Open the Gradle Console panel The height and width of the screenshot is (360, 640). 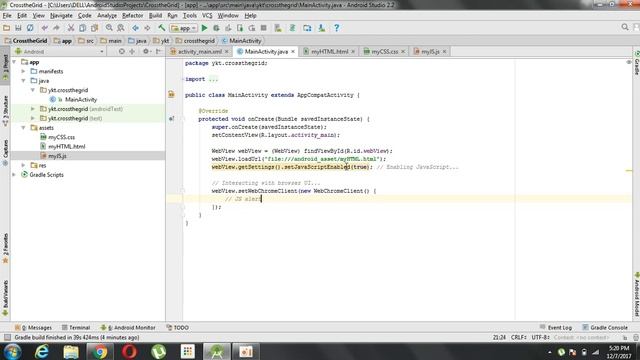(x=604, y=327)
